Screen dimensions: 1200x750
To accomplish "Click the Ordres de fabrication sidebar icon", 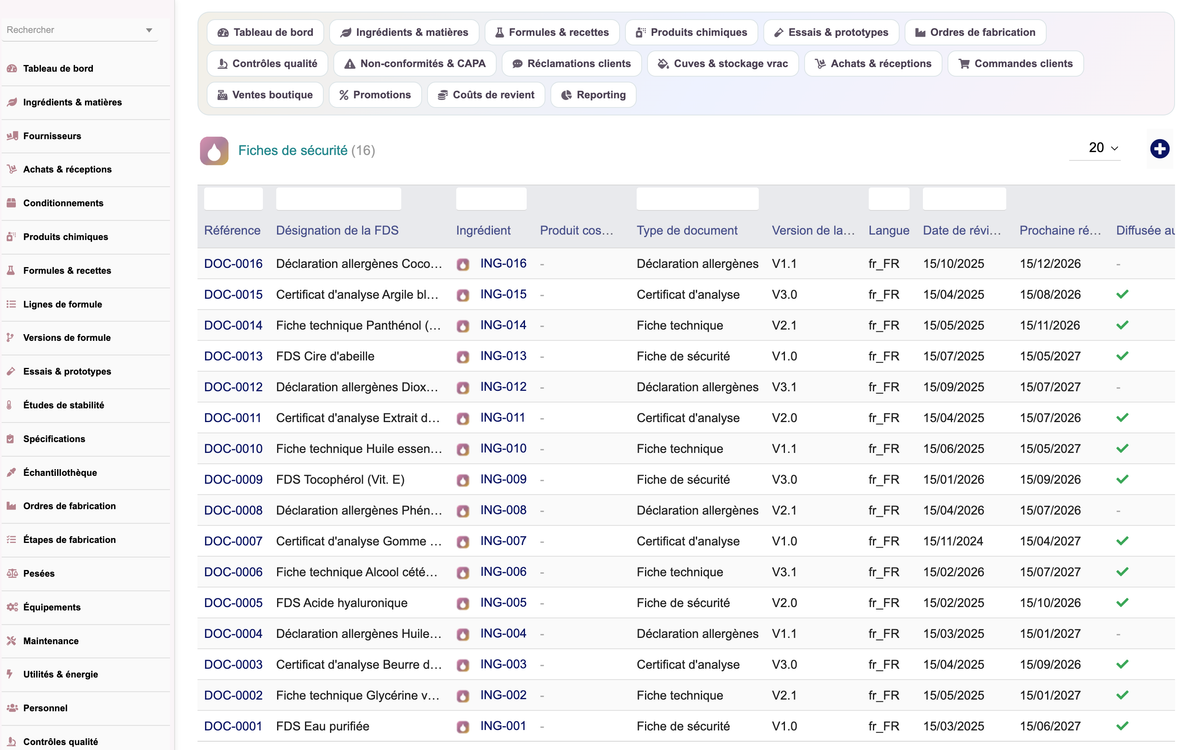I will [12, 506].
